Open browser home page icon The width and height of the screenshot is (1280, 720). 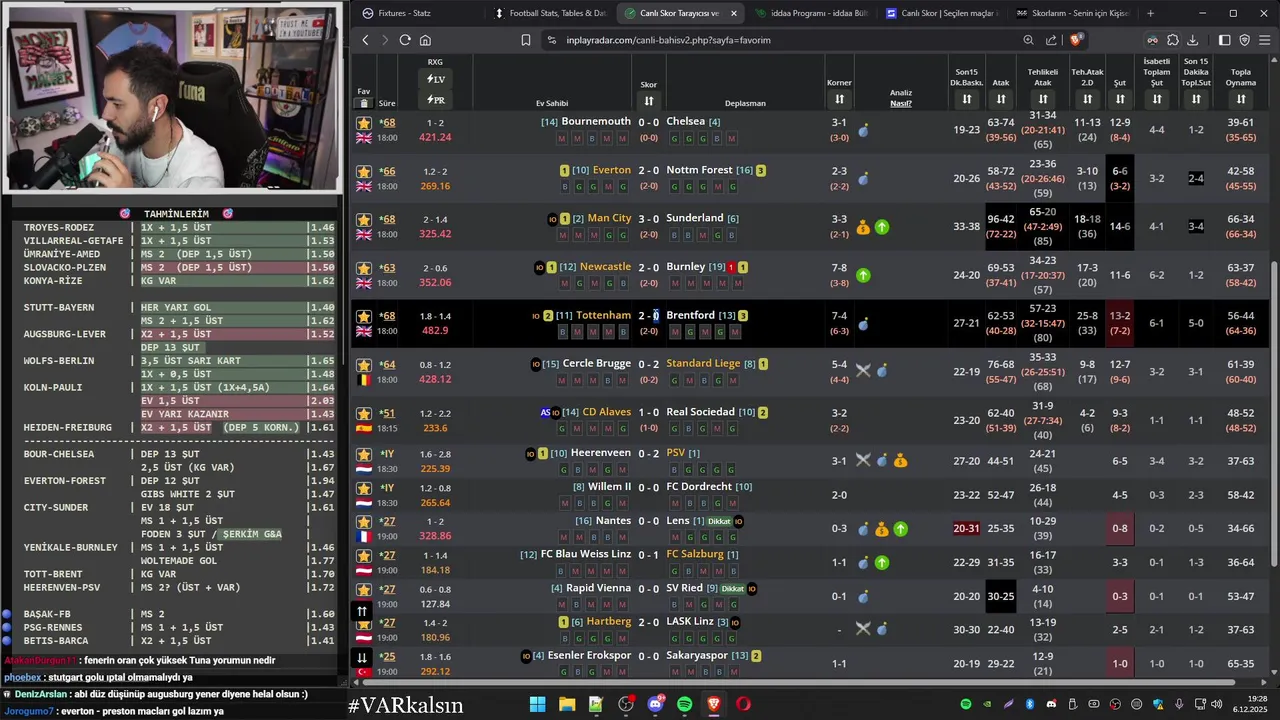tap(425, 40)
